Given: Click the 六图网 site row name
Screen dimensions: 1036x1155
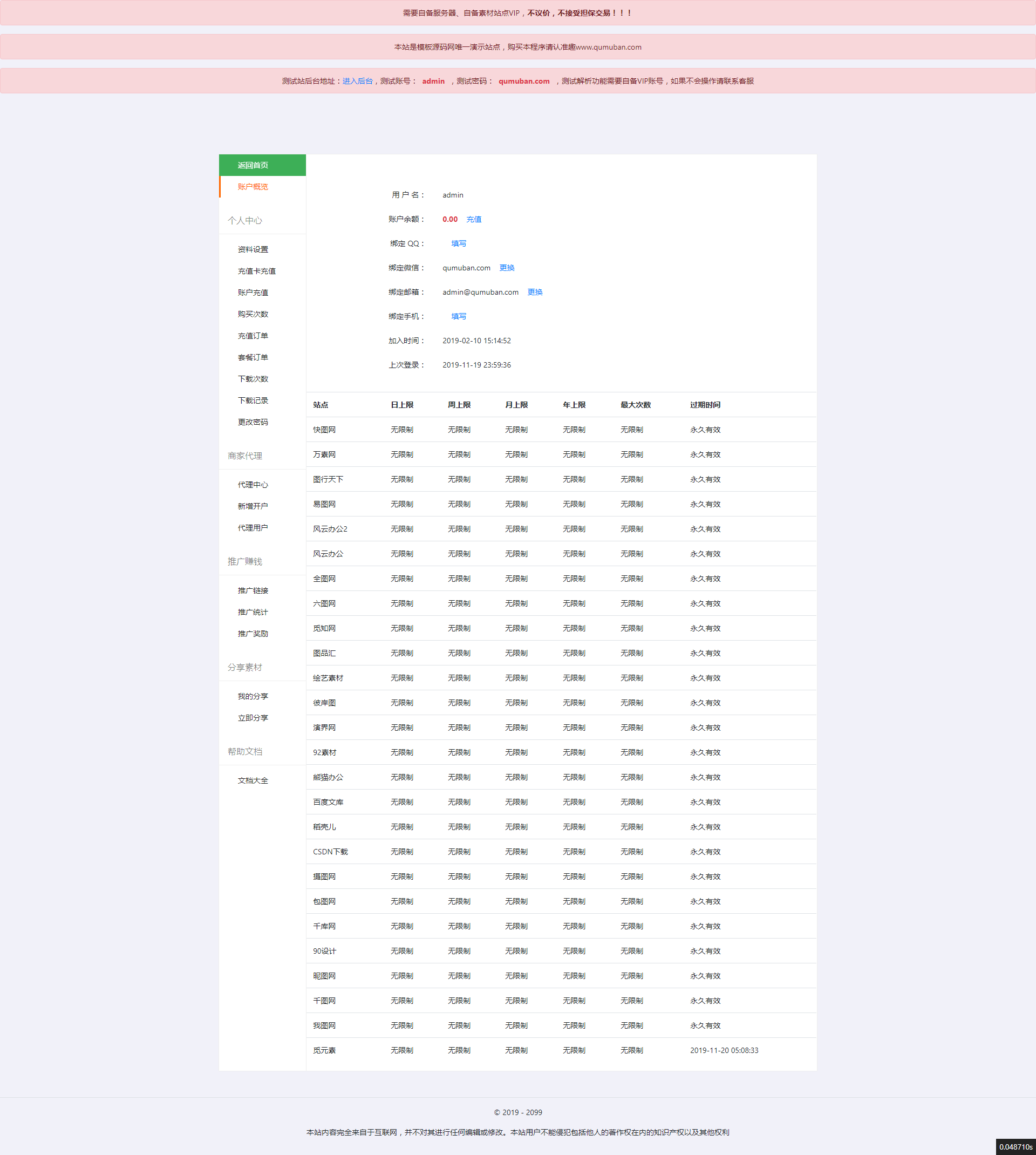Looking at the screenshot, I should click(324, 603).
